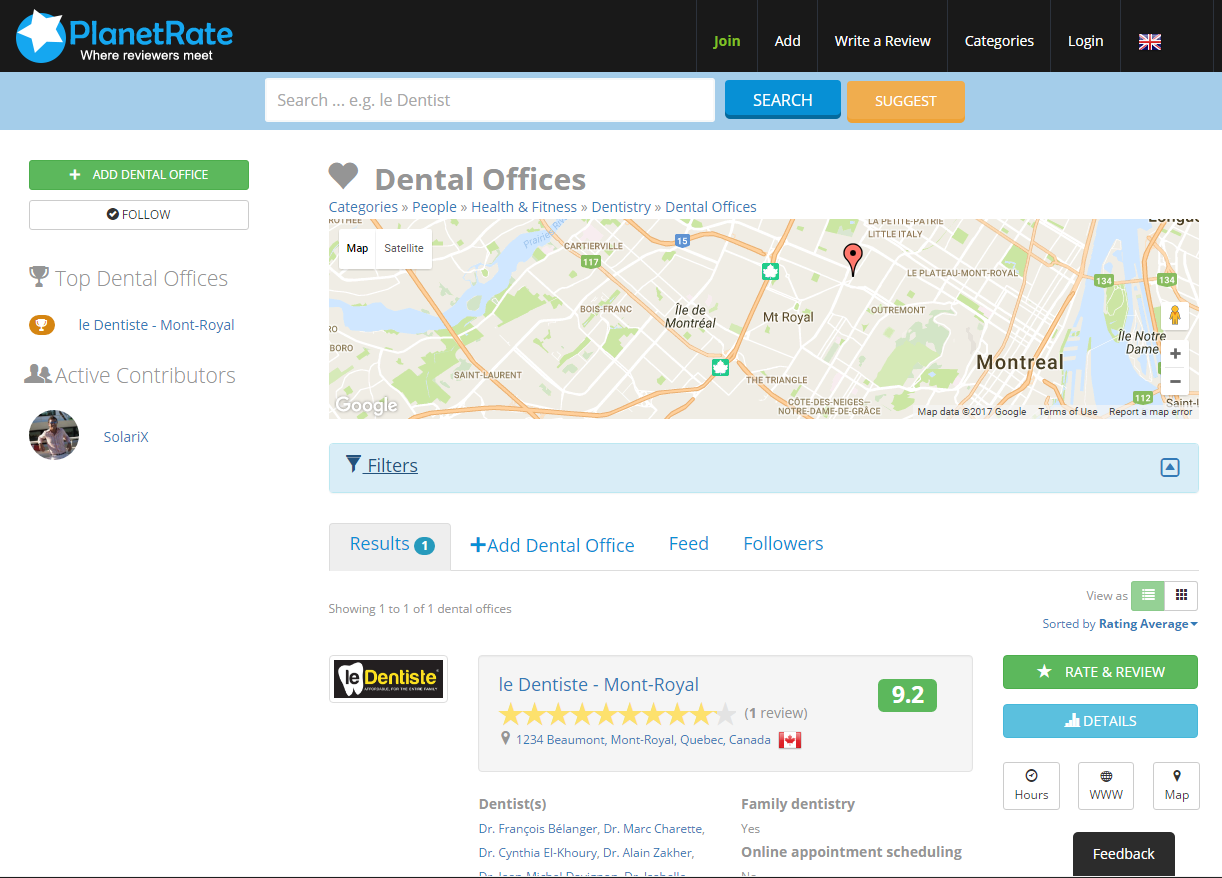The width and height of the screenshot is (1222, 878).
Task: Click the DETAILS button
Action: coord(1100,721)
